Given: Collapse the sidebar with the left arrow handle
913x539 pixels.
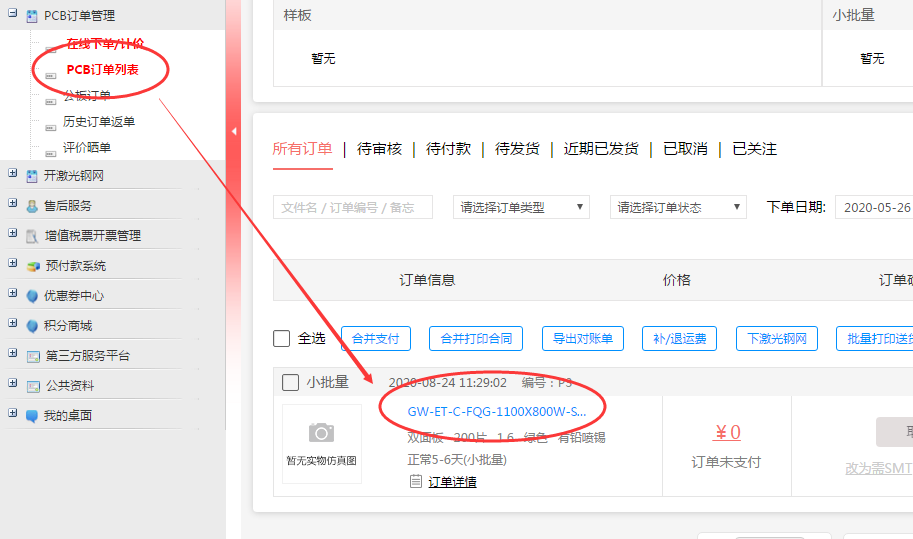Looking at the screenshot, I should [x=233, y=131].
